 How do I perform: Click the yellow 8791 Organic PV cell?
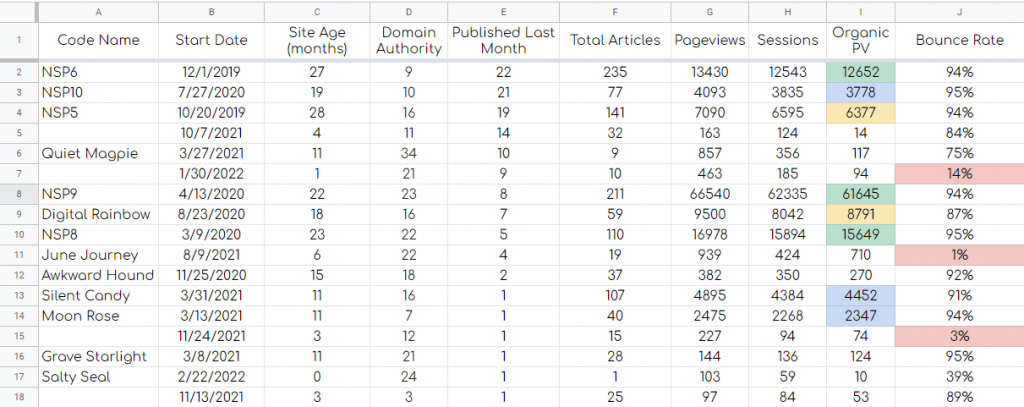click(x=861, y=214)
